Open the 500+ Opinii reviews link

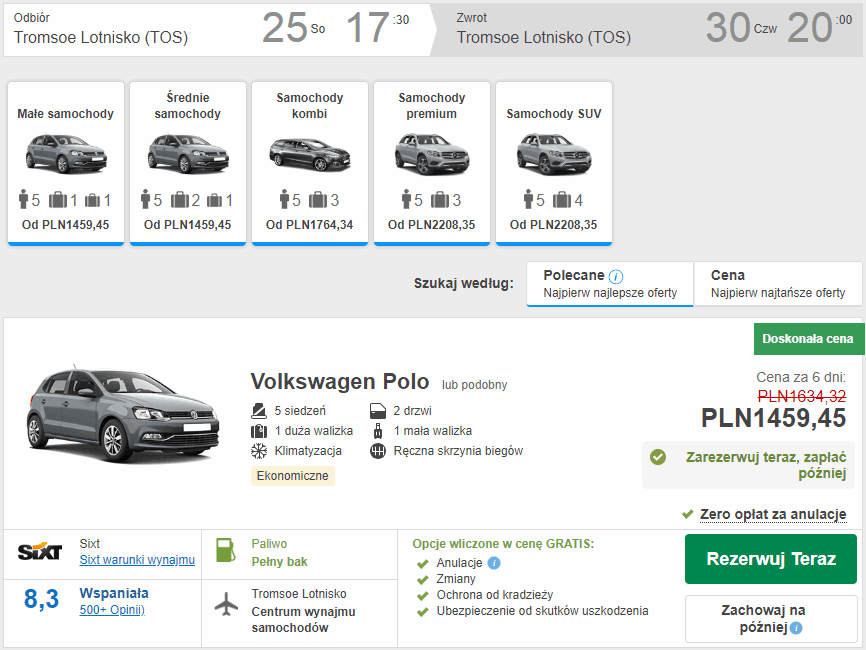coord(112,610)
